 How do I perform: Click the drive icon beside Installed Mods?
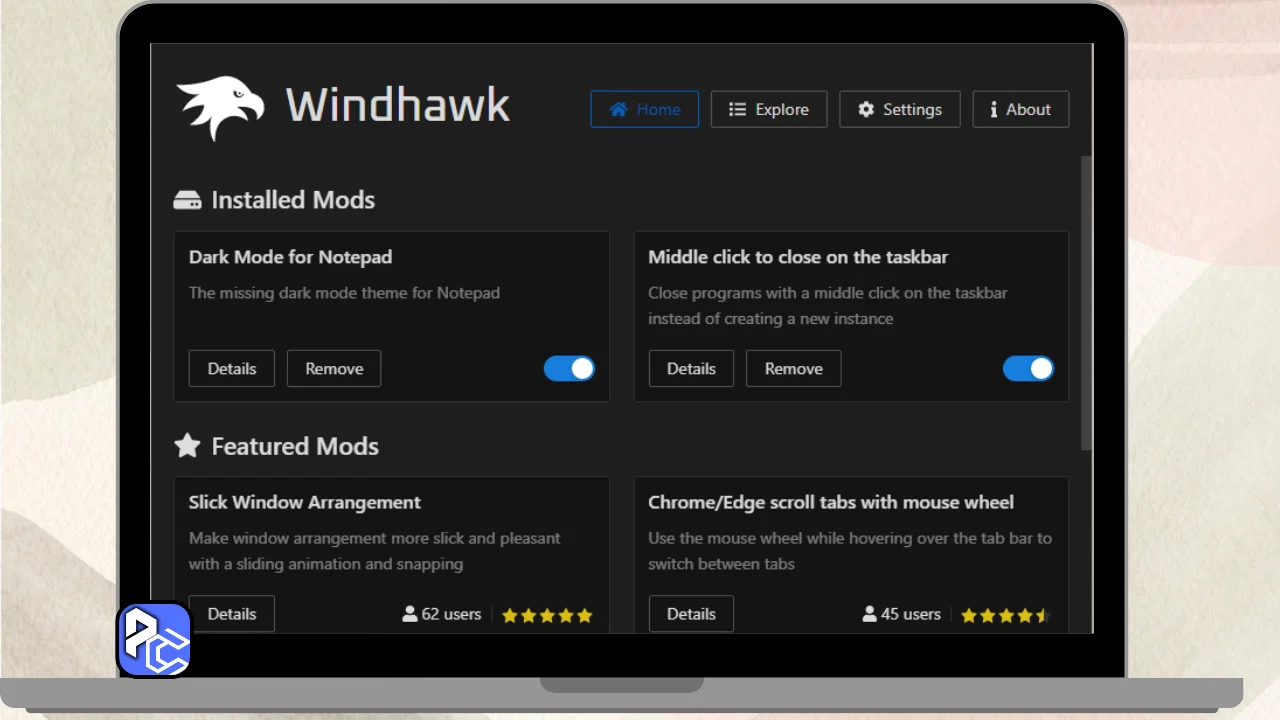pos(187,200)
